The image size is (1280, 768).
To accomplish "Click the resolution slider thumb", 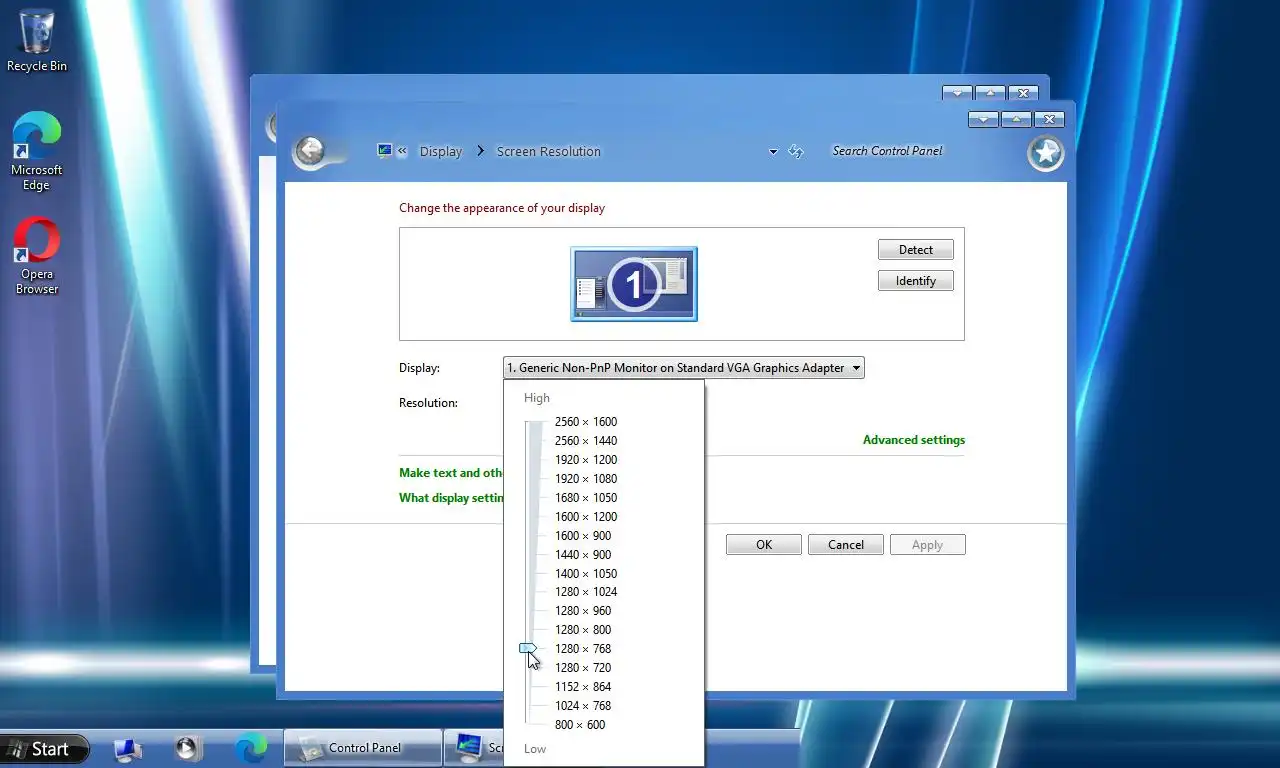I will (529, 648).
